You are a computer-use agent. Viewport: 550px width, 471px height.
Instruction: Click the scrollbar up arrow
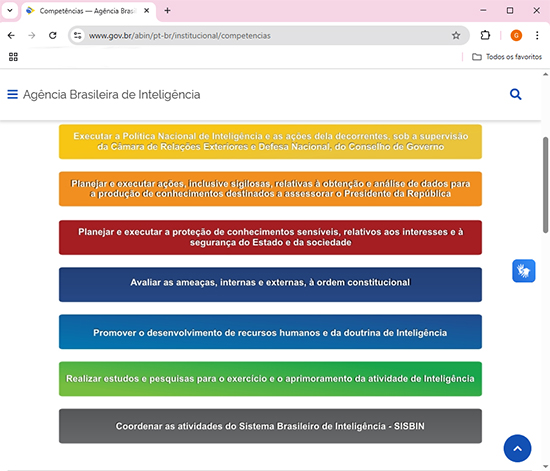tap(545, 74)
